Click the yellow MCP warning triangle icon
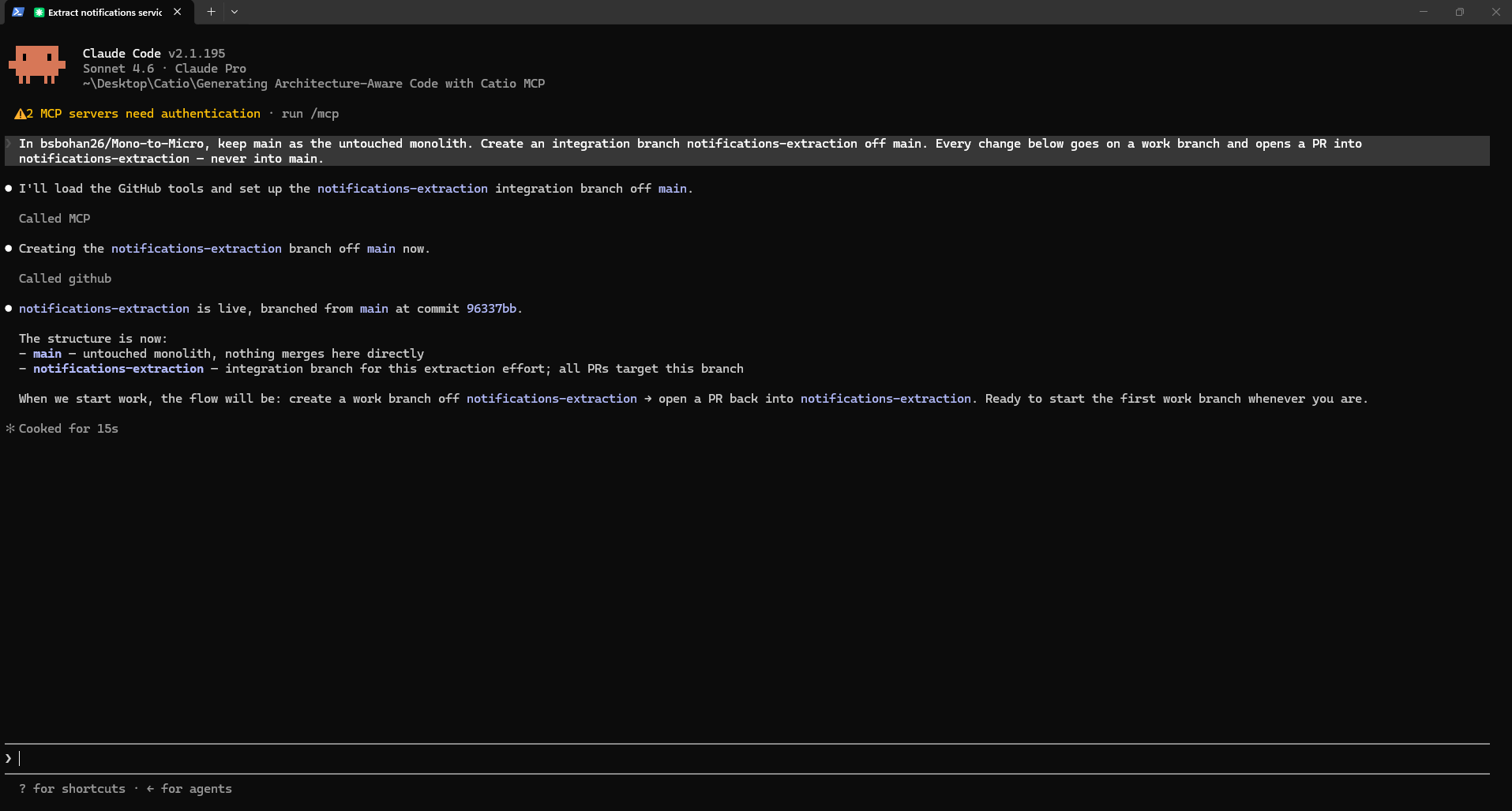 20,114
